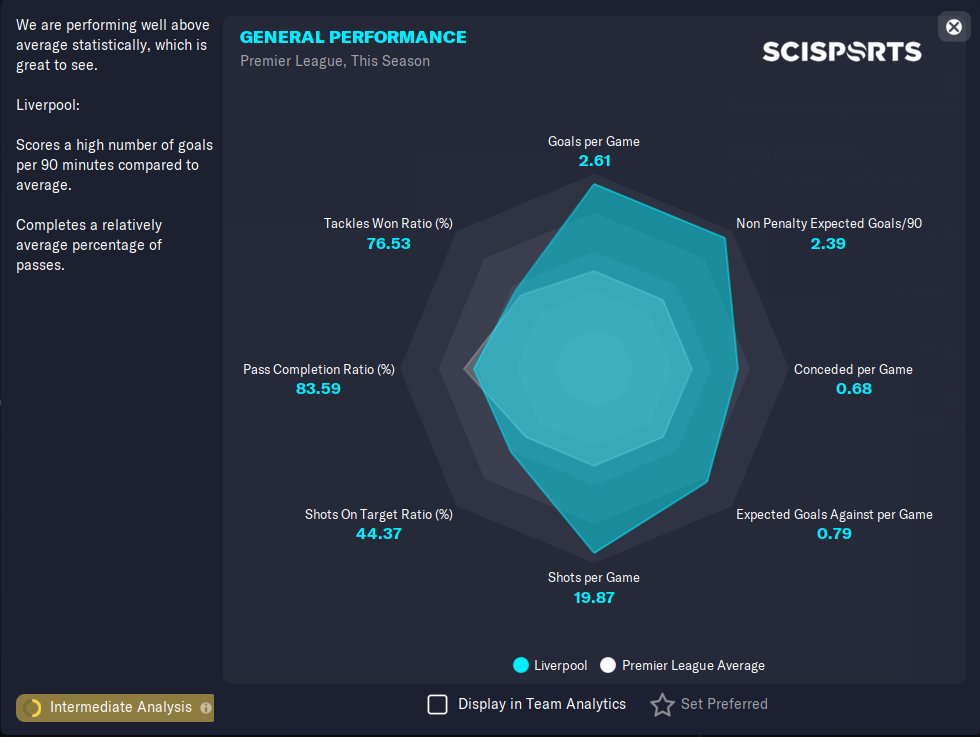Close the General Performance panel

tap(954, 27)
